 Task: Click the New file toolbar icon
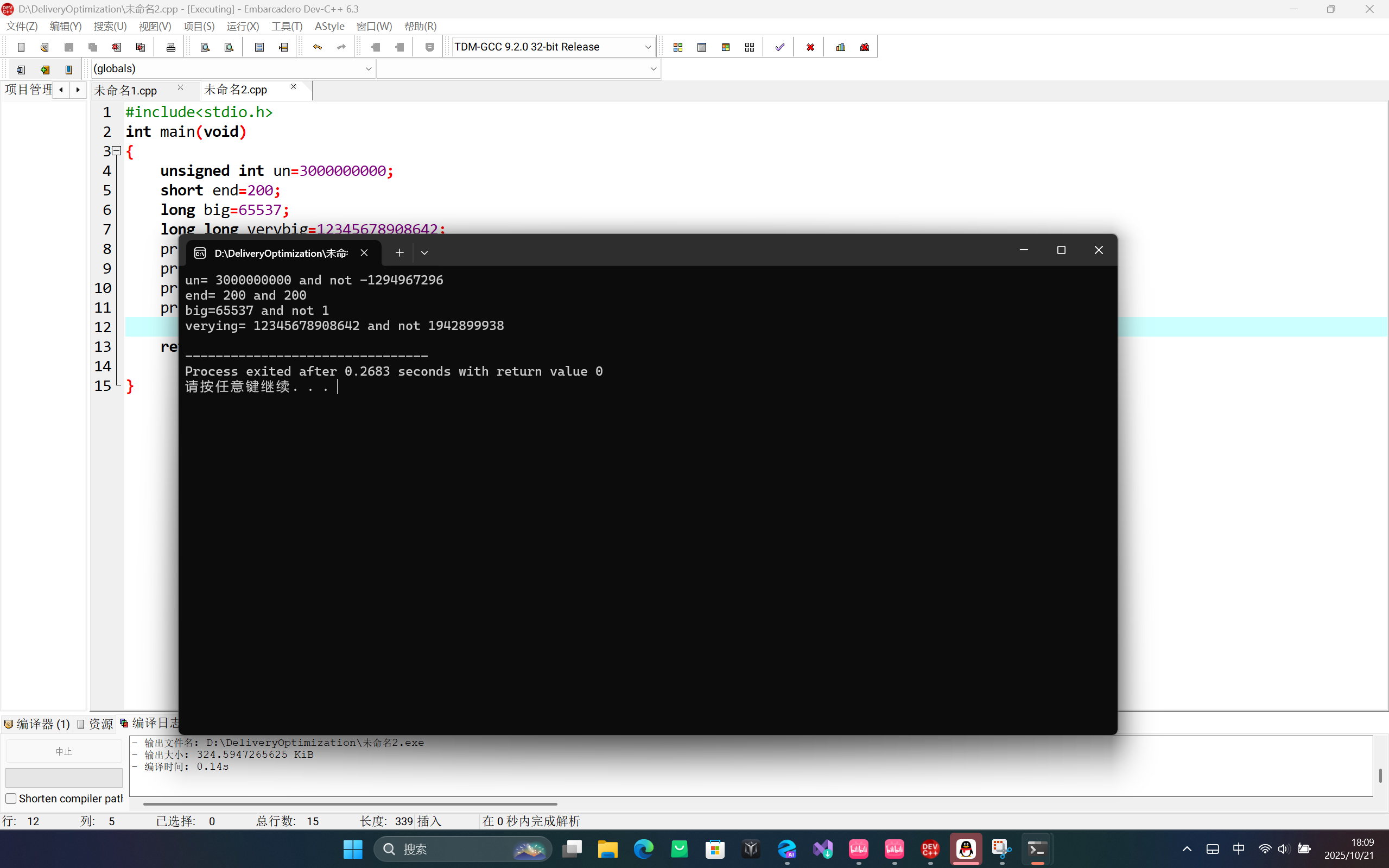tap(21, 47)
